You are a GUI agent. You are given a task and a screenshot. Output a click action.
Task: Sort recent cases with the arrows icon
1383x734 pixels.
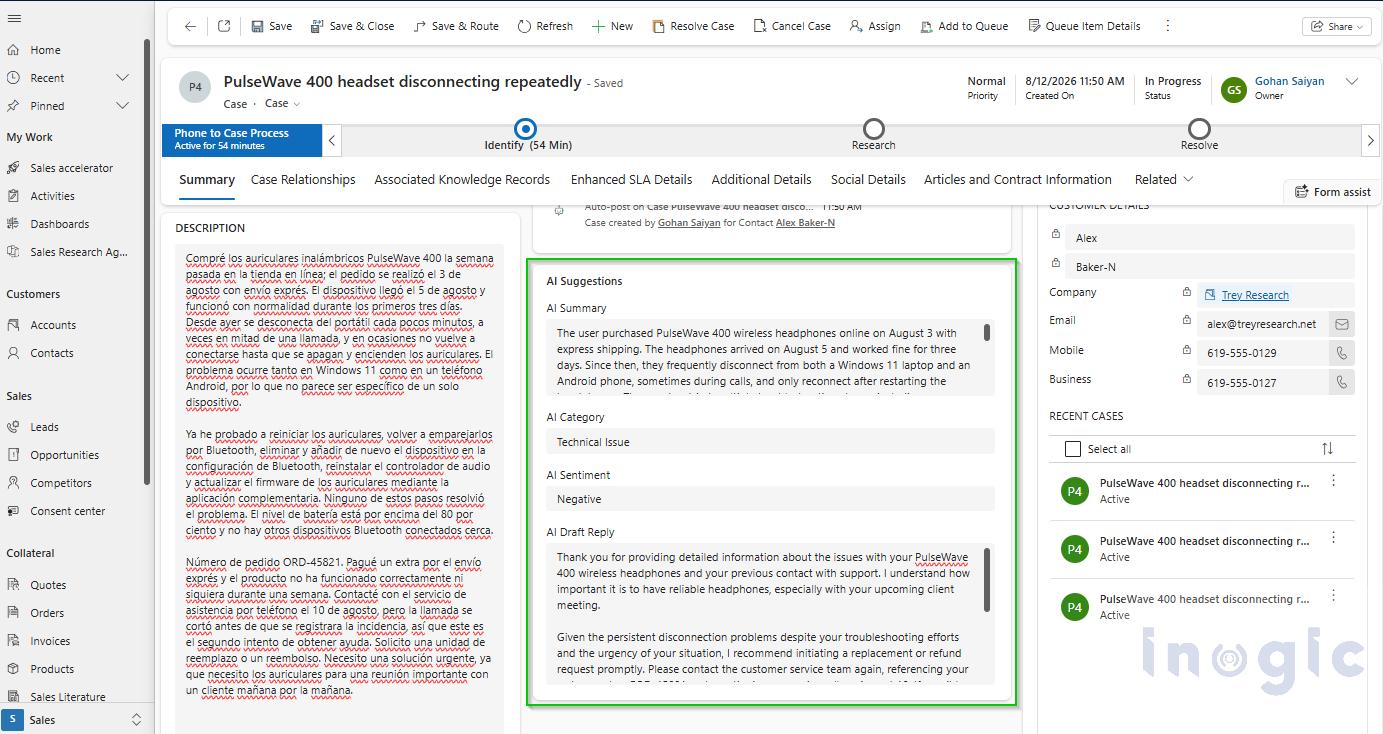(x=1327, y=449)
